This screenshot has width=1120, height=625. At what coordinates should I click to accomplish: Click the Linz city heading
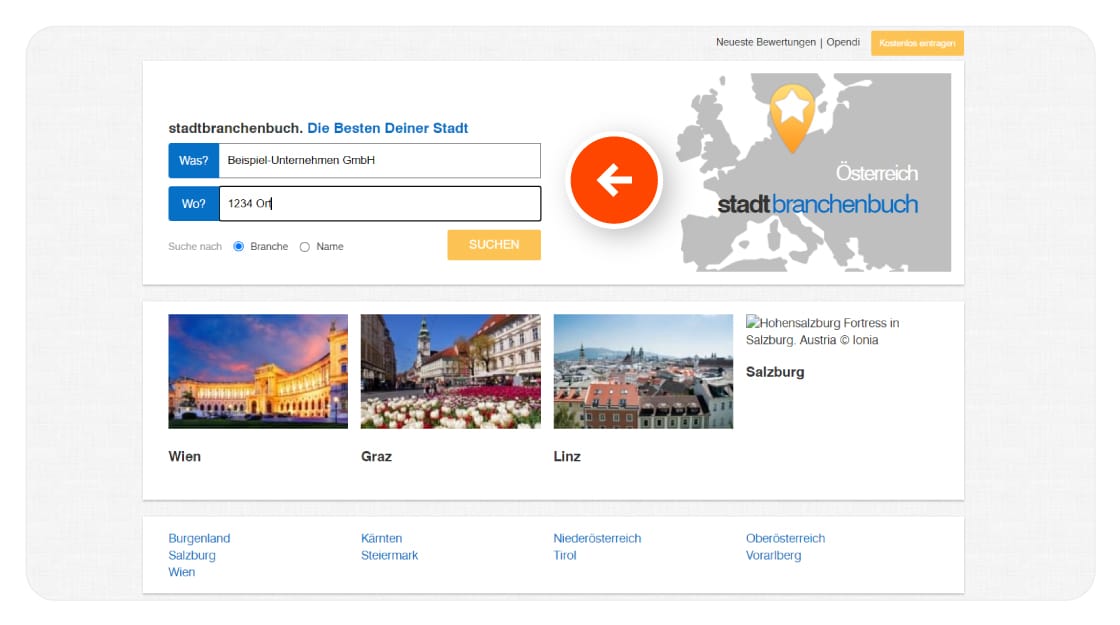tap(567, 456)
